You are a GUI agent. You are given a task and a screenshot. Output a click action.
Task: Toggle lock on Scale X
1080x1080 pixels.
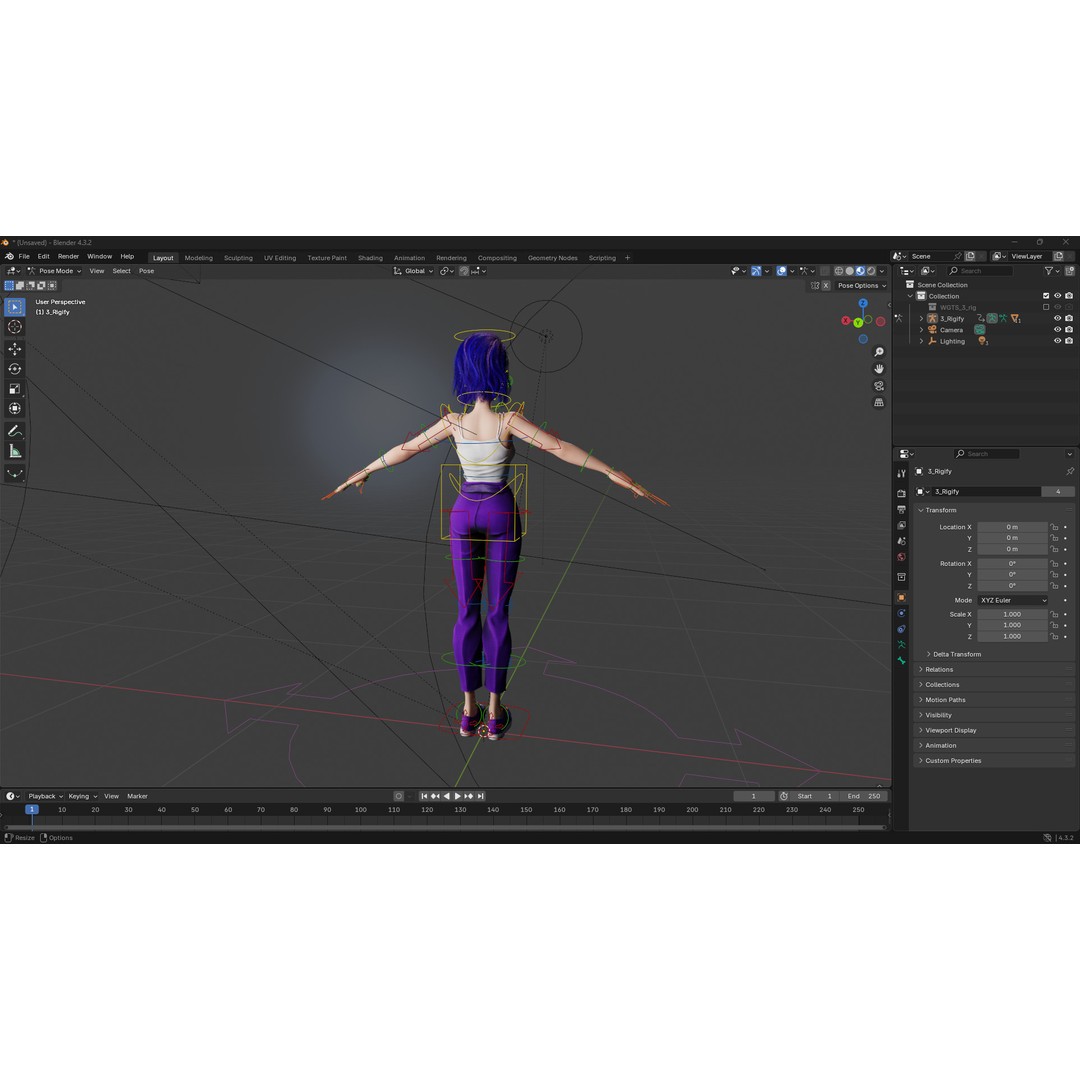click(1054, 614)
